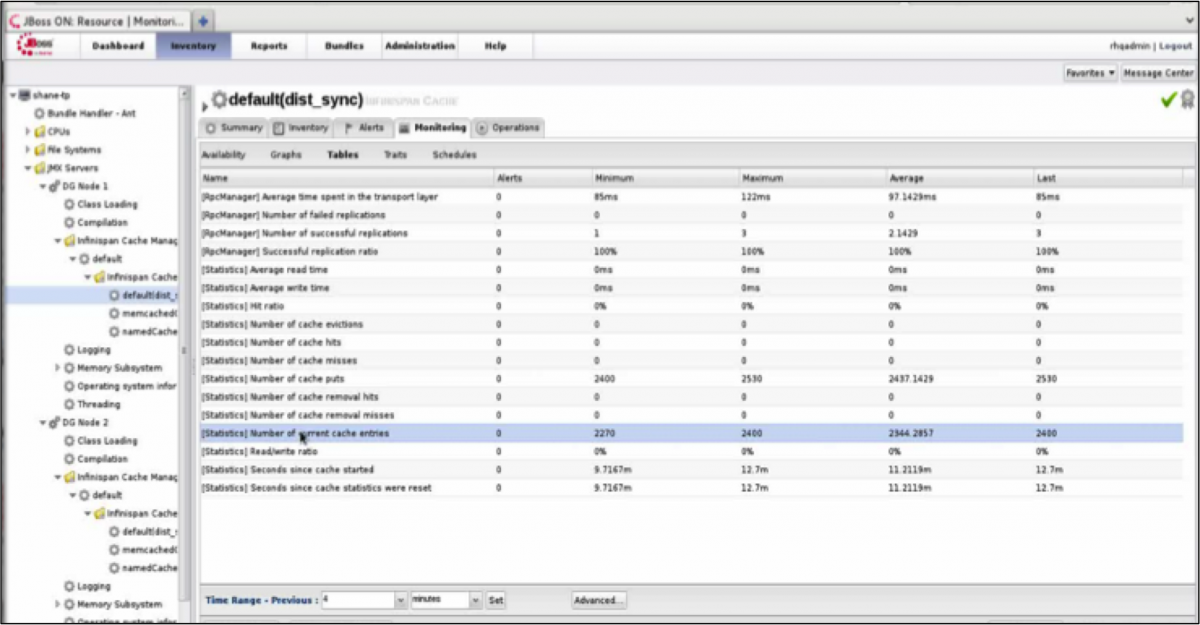Click the Logout link
The width and height of the screenshot is (1200, 625).
coord(1175,46)
